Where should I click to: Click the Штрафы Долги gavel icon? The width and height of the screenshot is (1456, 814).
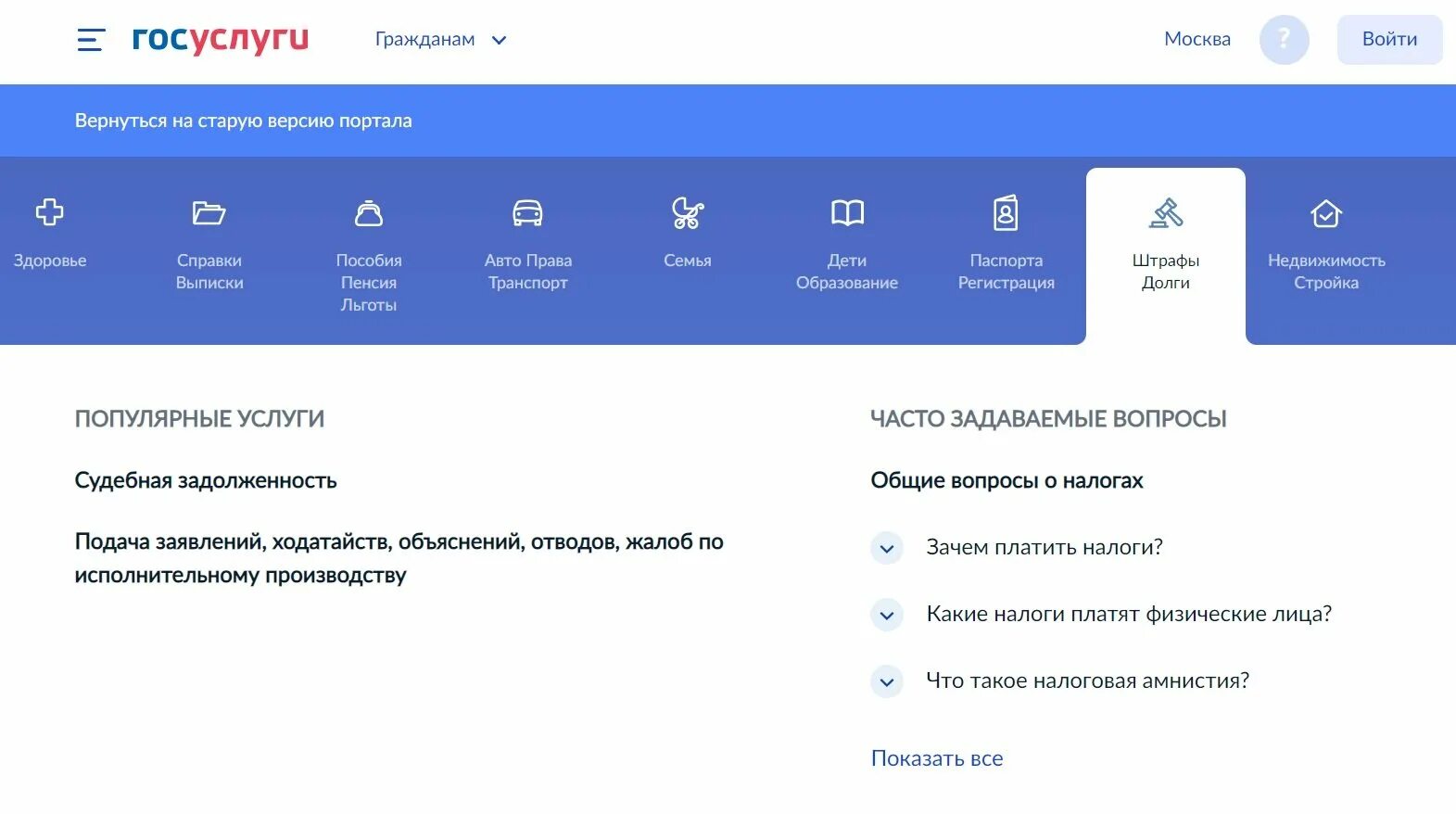click(x=1166, y=213)
